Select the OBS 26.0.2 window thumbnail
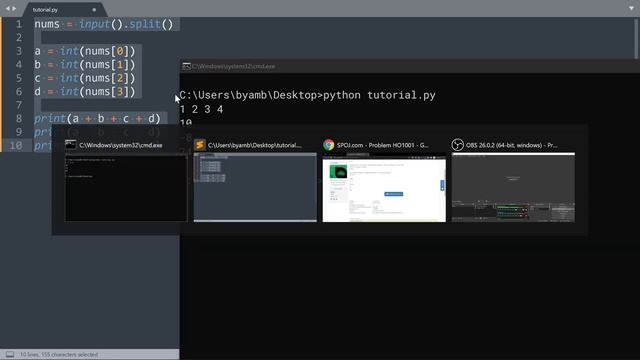The width and height of the screenshot is (640, 360). (x=513, y=187)
